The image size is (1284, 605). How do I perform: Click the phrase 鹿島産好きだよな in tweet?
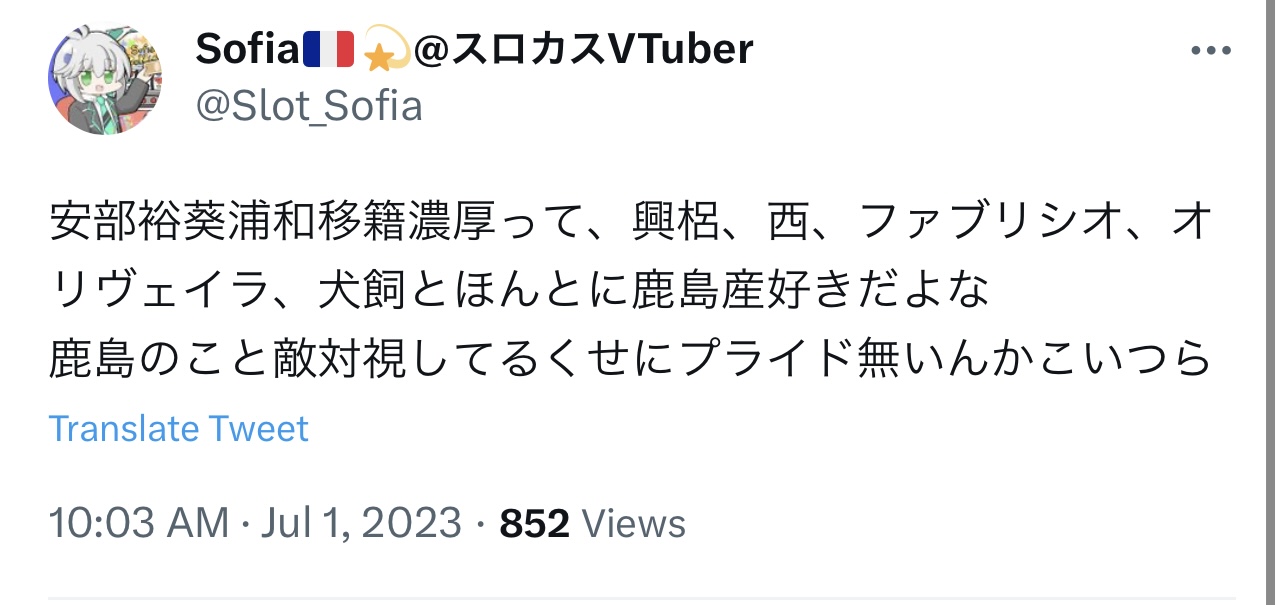810,291
